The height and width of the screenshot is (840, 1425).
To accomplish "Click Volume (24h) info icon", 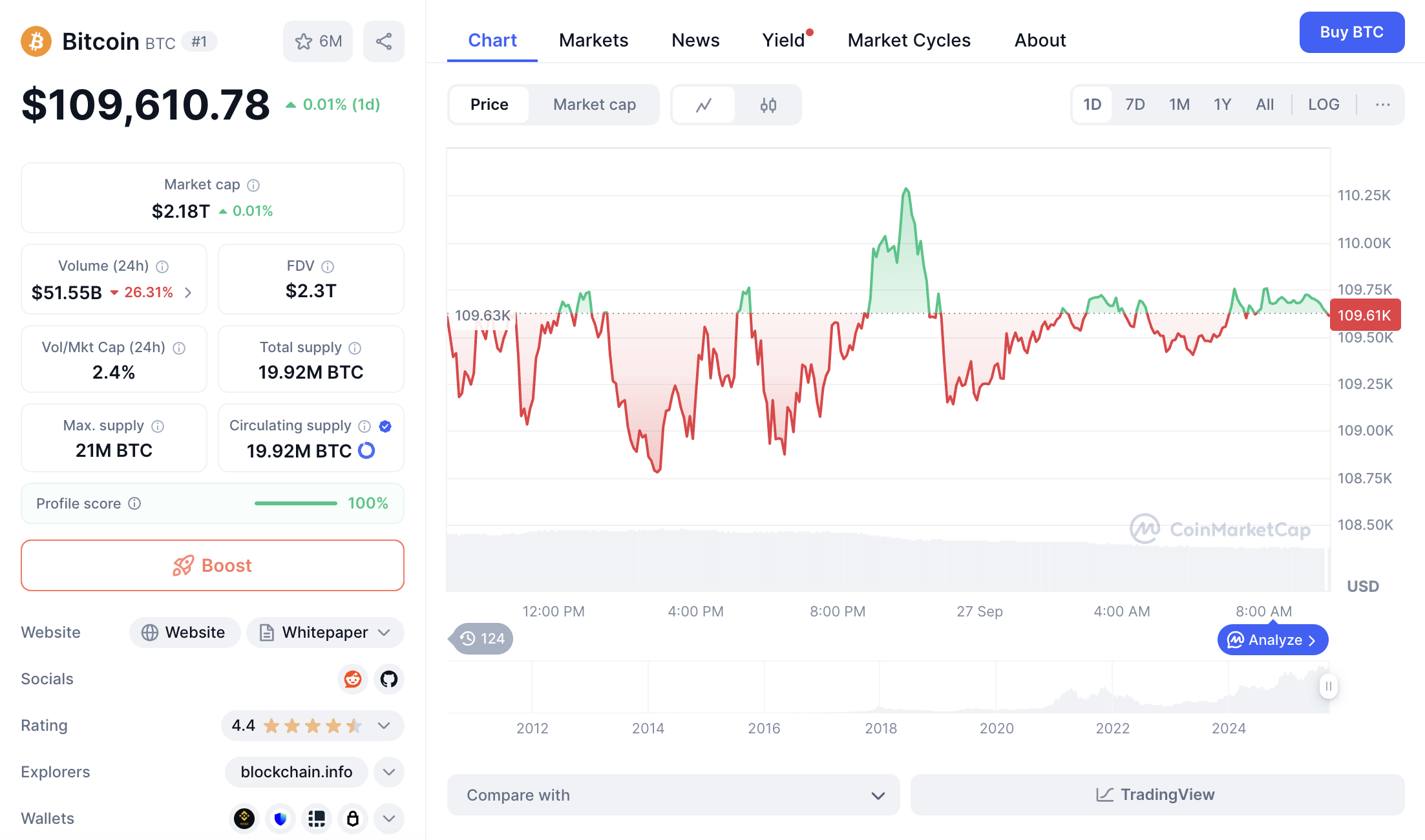I will (163, 267).
